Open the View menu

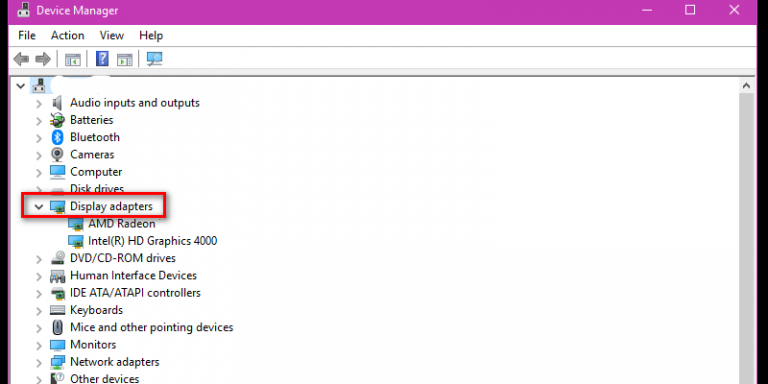112,35
